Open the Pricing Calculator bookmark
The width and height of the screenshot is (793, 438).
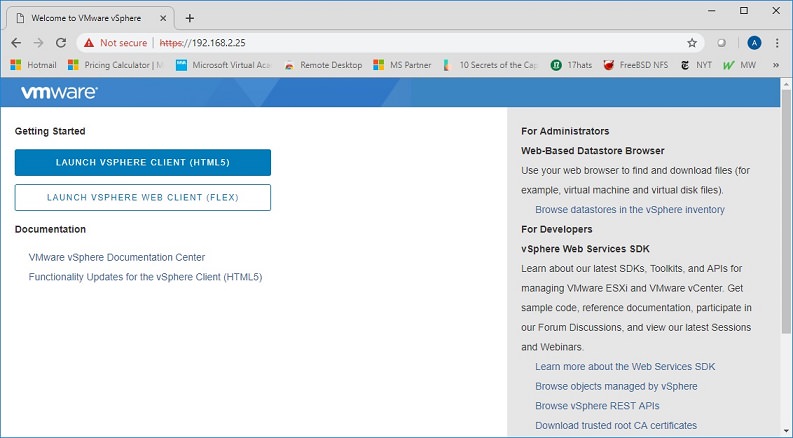pos(116,65)
